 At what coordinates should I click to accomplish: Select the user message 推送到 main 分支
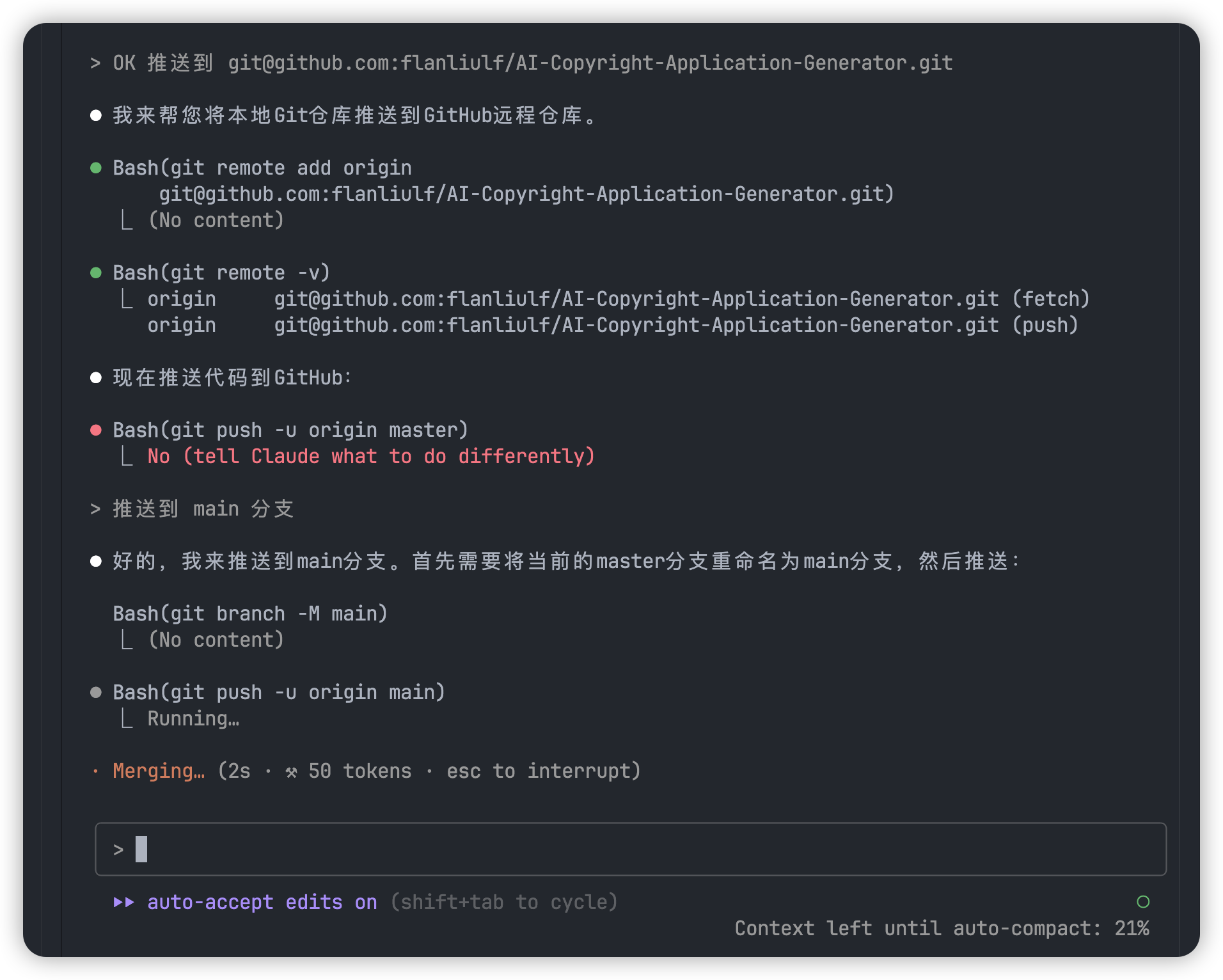tap(203, 509)
